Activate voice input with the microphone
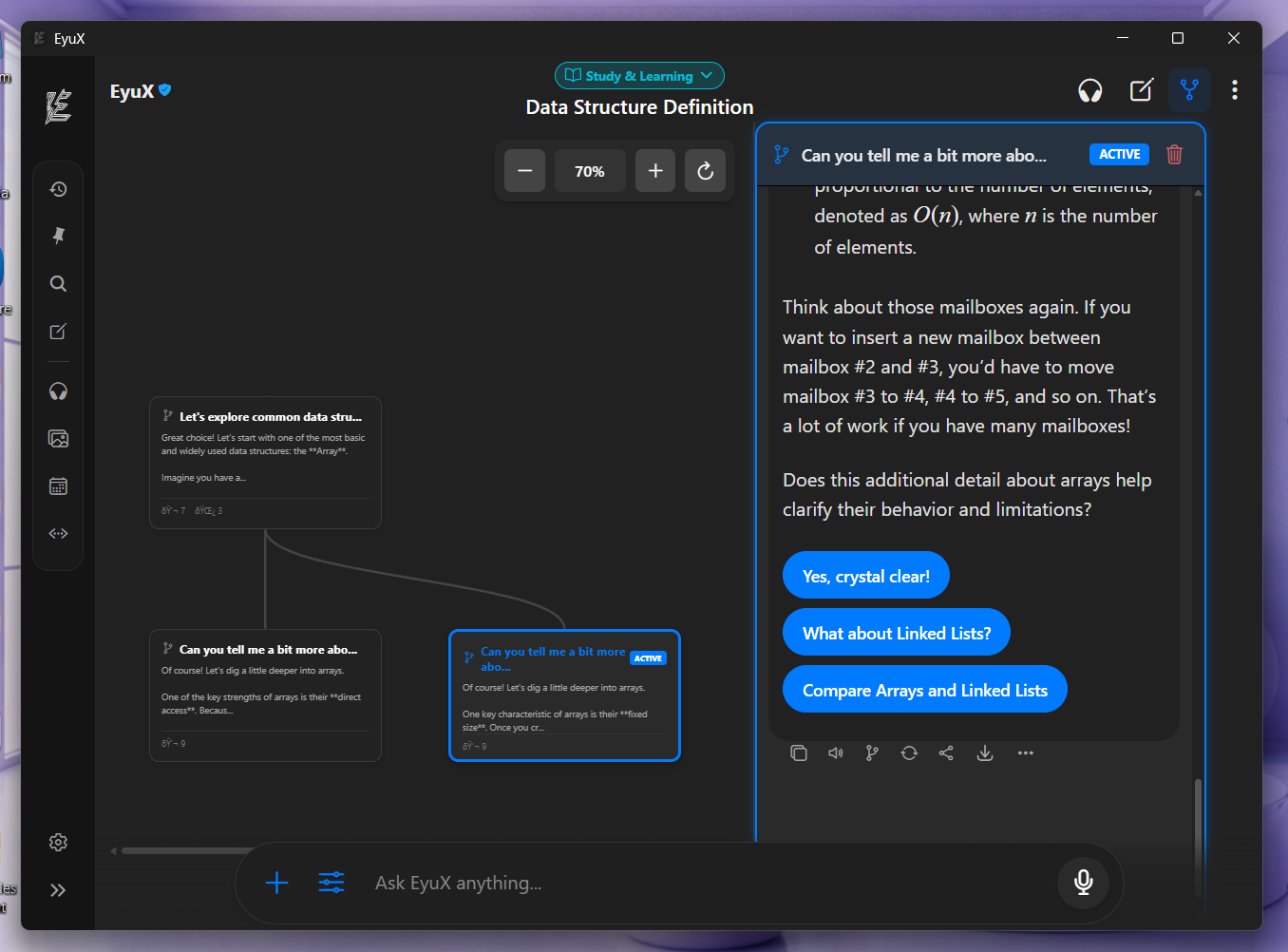Viewport: 1288px width, 952px height. 1083,882
